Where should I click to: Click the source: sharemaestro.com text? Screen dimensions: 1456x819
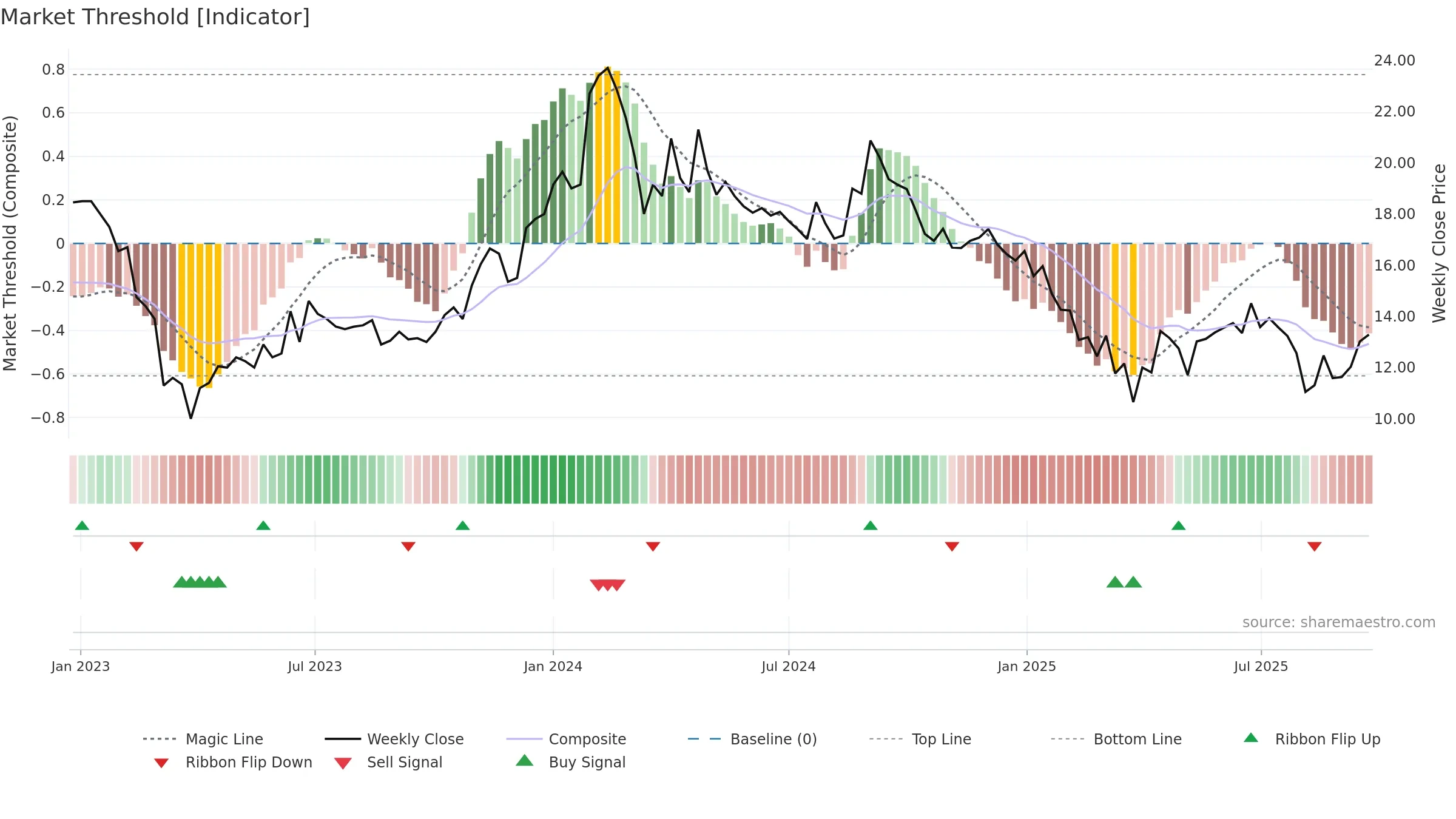(x=1339, y=622)
